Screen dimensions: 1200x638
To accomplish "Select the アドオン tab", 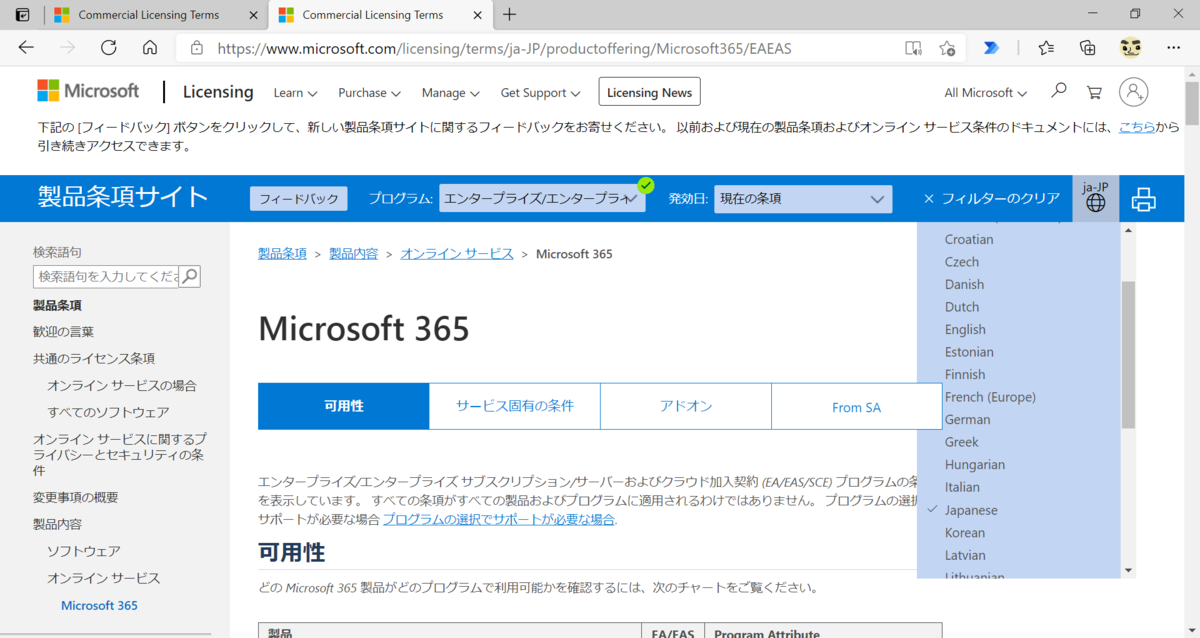I will (x=686, y=407).
